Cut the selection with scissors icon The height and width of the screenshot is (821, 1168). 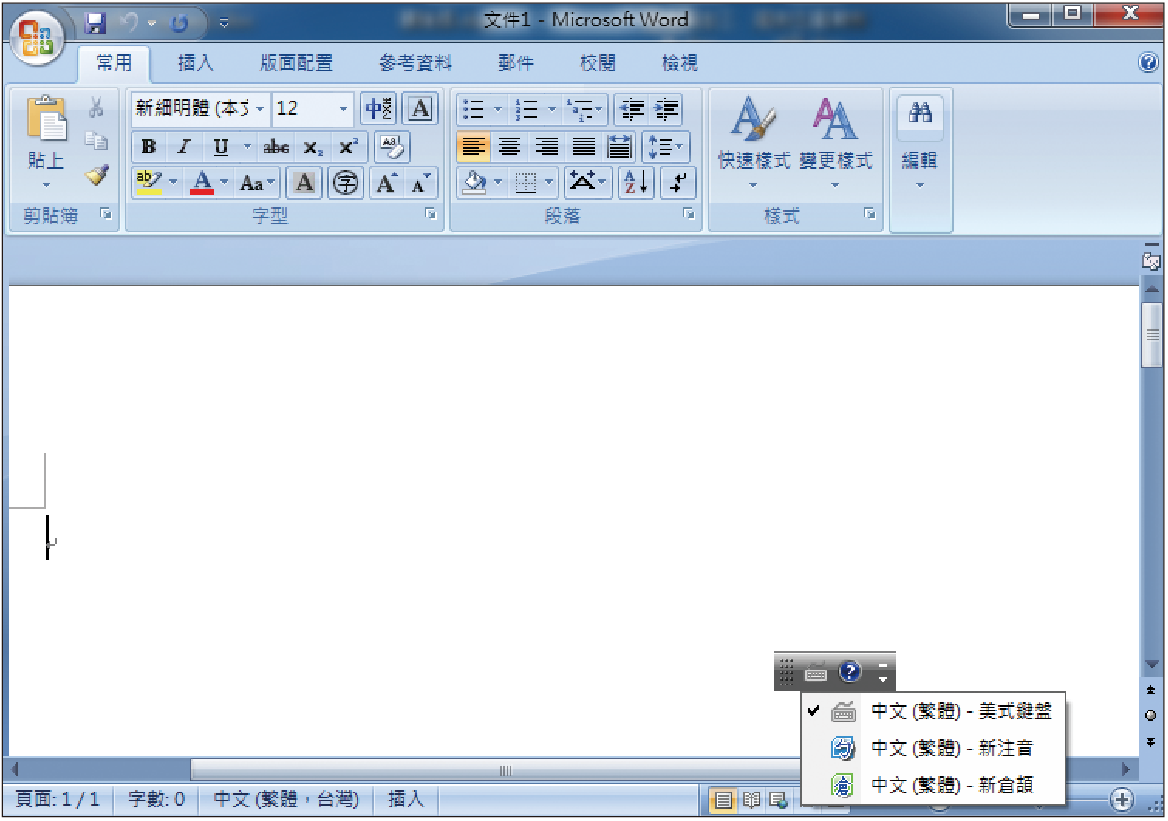click(96, 108)
